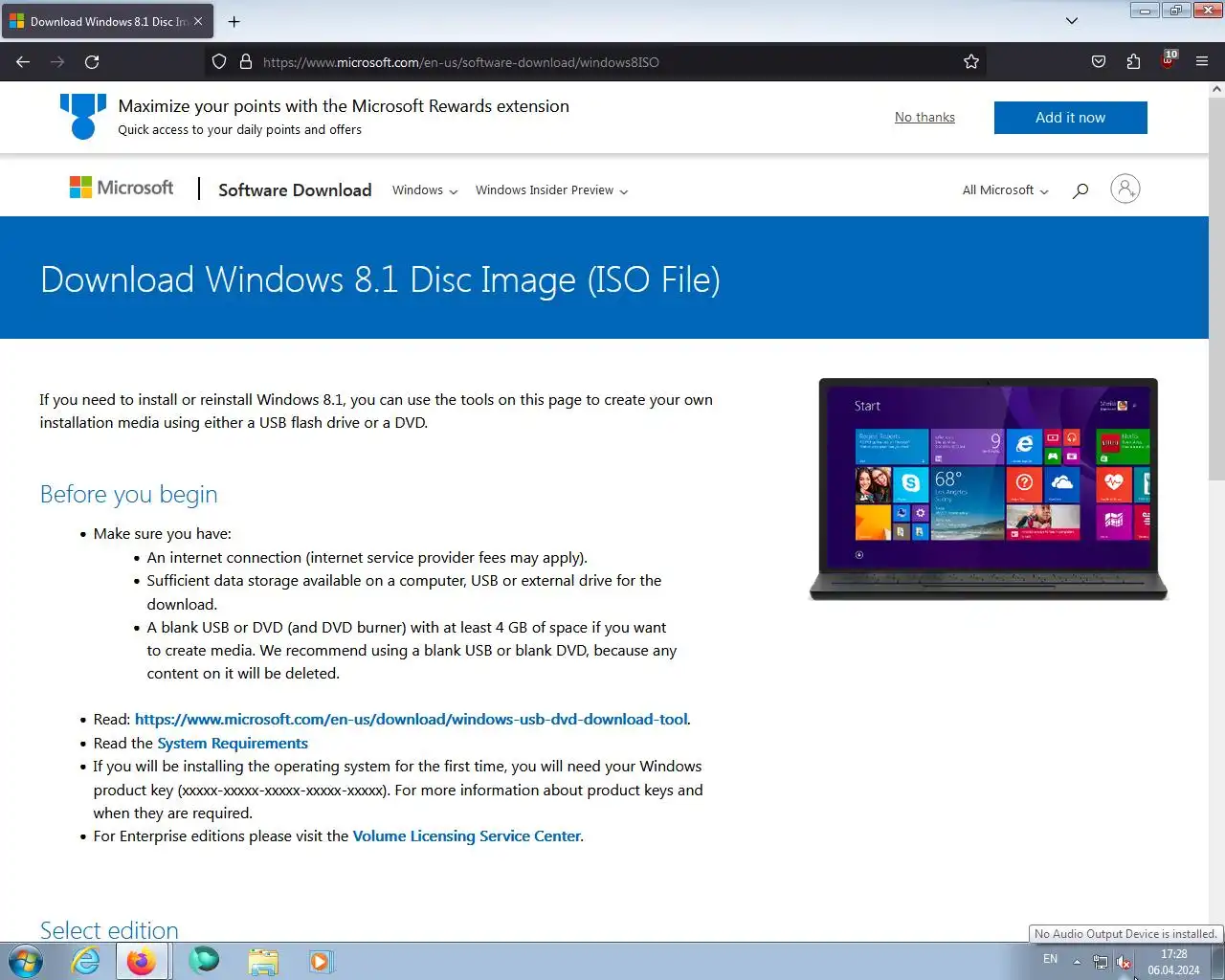Viewport: 1225px width, 980px height.
Task: Open the System Requirements link
Action: point(233,744)
